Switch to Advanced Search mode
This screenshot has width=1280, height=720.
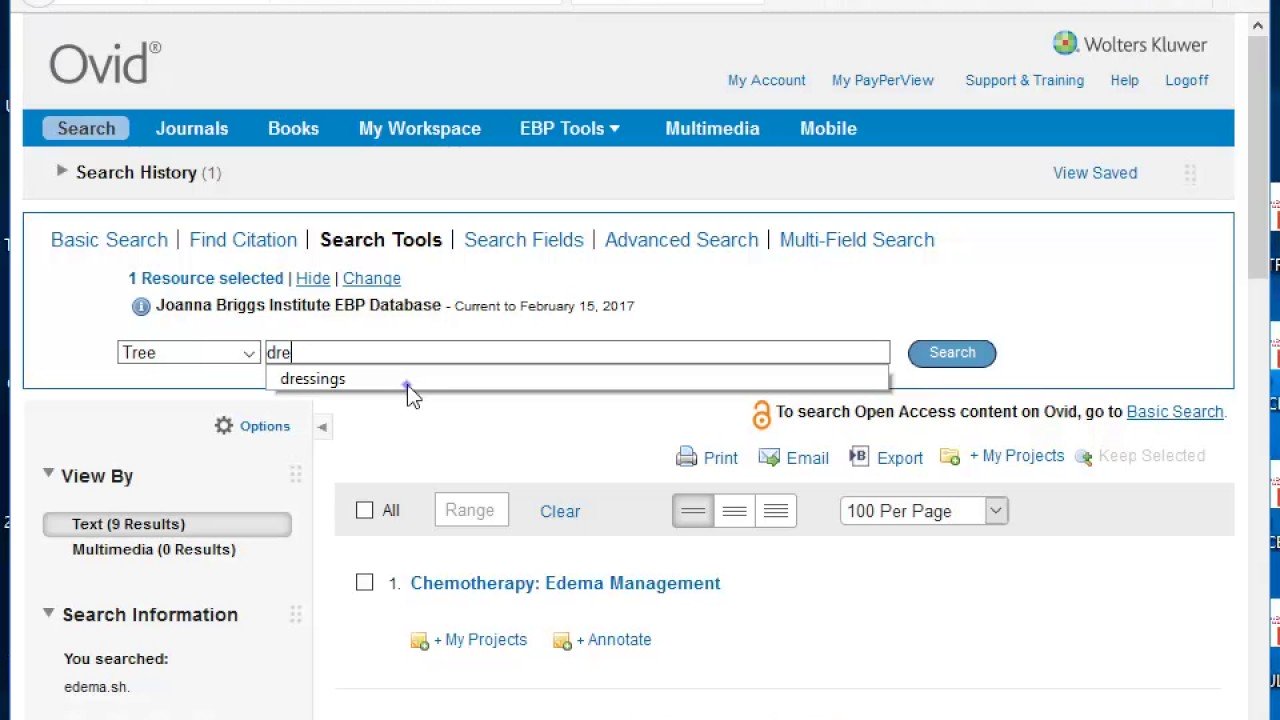point(681,240)
